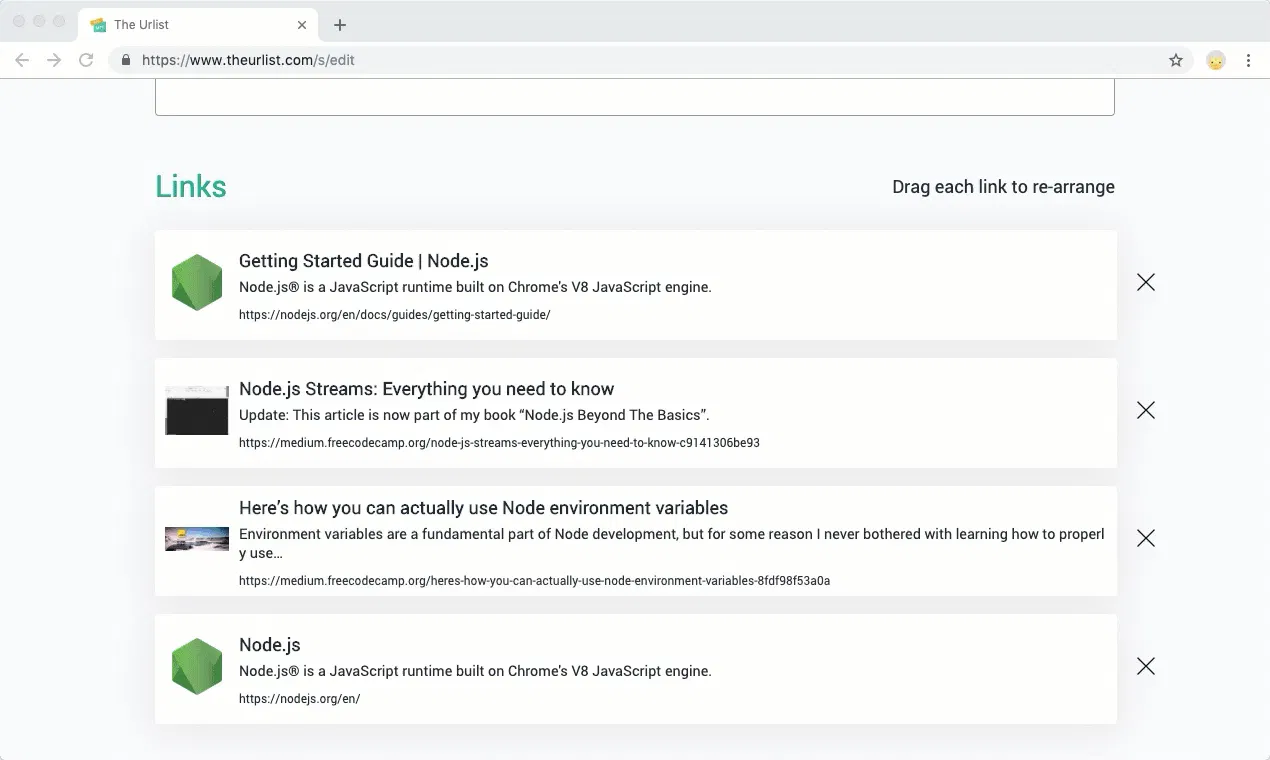The width and height of the screenshot is (1270, 760).
Task: Click the Urlist favicon in tab
Action: coord(98,25)
